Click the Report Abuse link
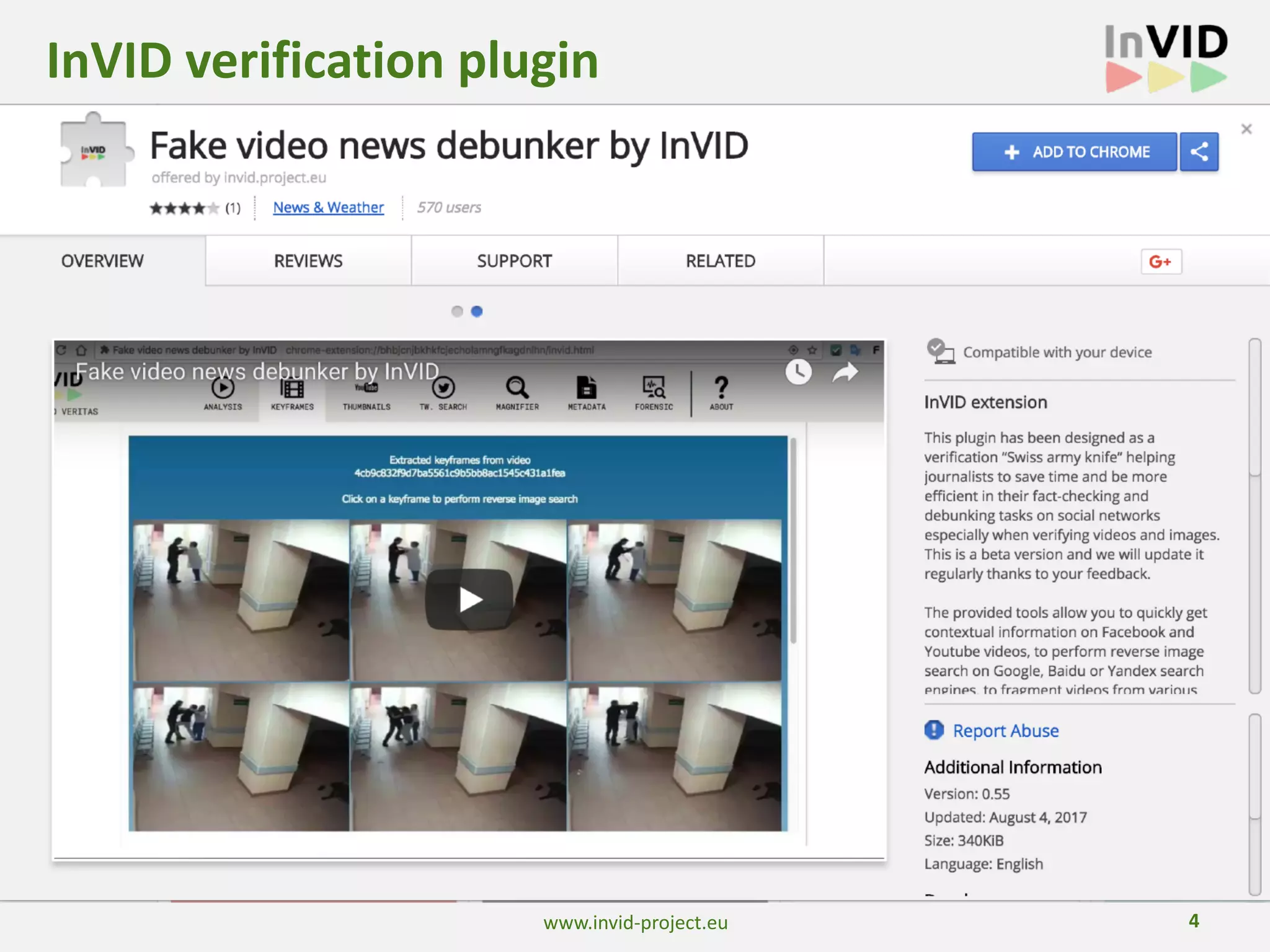The width and height of the screenshot is (1270, 952). 1005,731
